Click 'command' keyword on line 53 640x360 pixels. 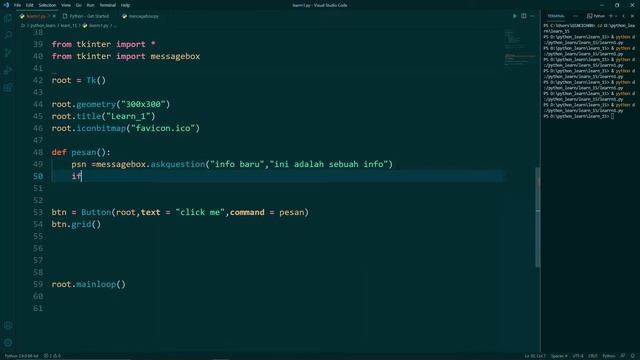[247, 212]
